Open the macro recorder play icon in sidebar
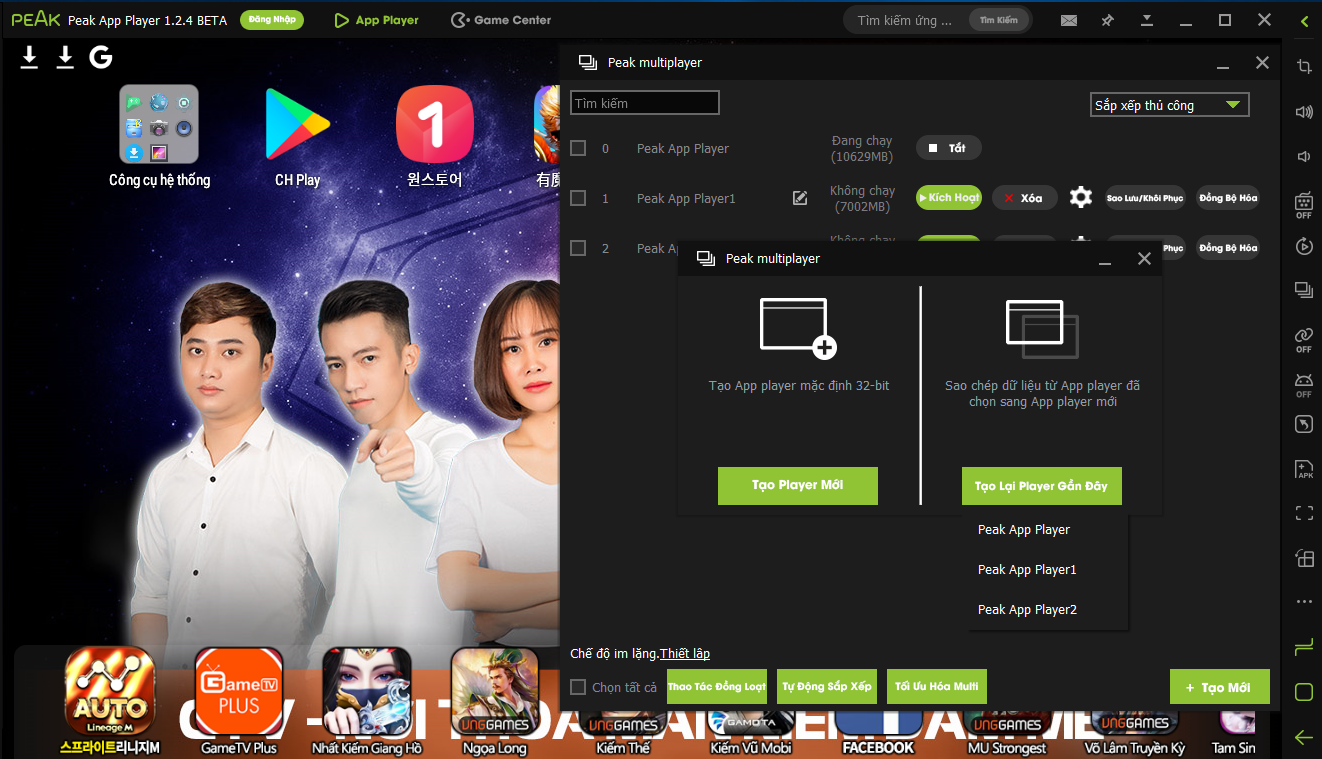This screenshot has height=759, width=1322. pos(1303,246)
